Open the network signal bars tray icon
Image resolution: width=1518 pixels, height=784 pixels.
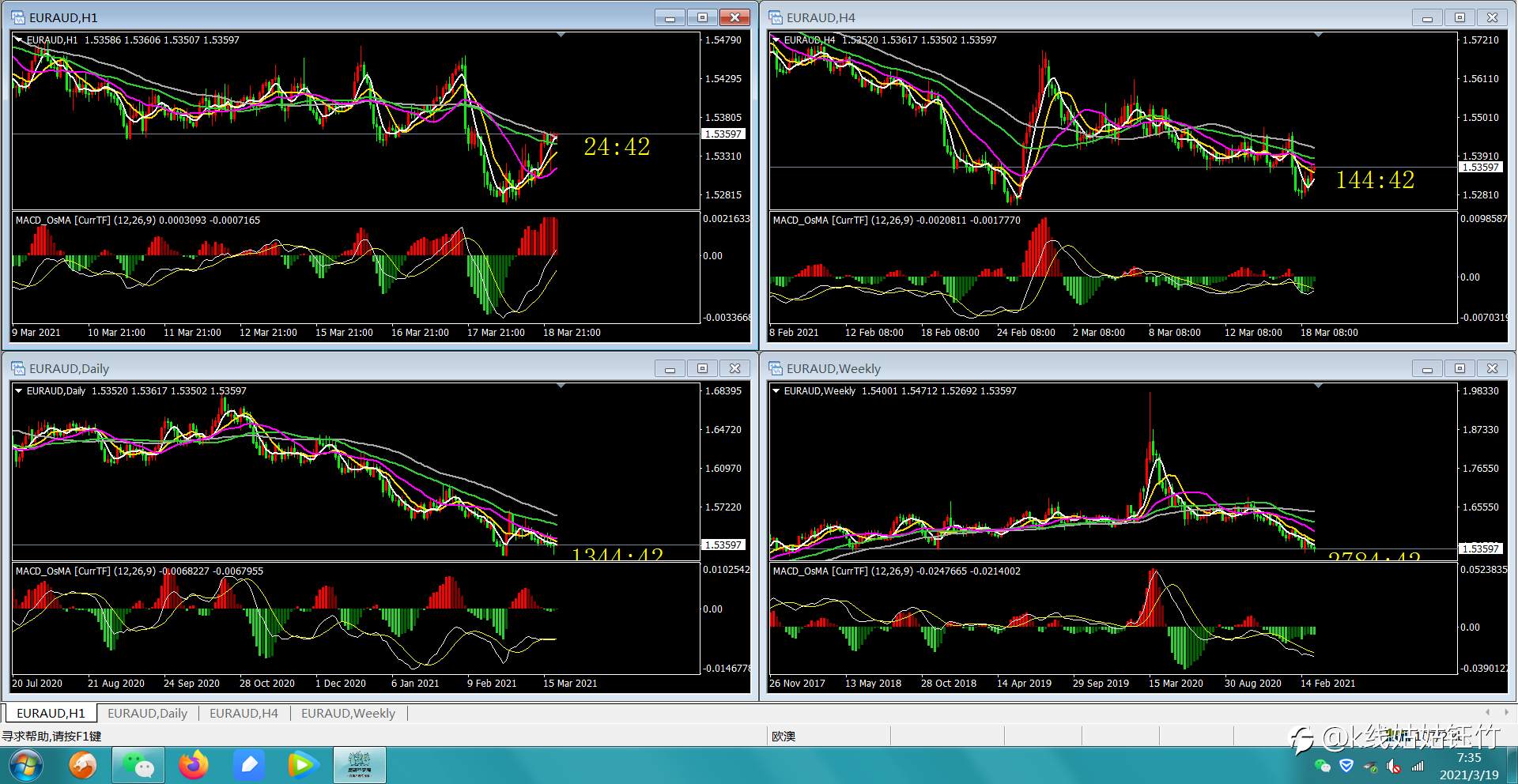[1418, 766]
